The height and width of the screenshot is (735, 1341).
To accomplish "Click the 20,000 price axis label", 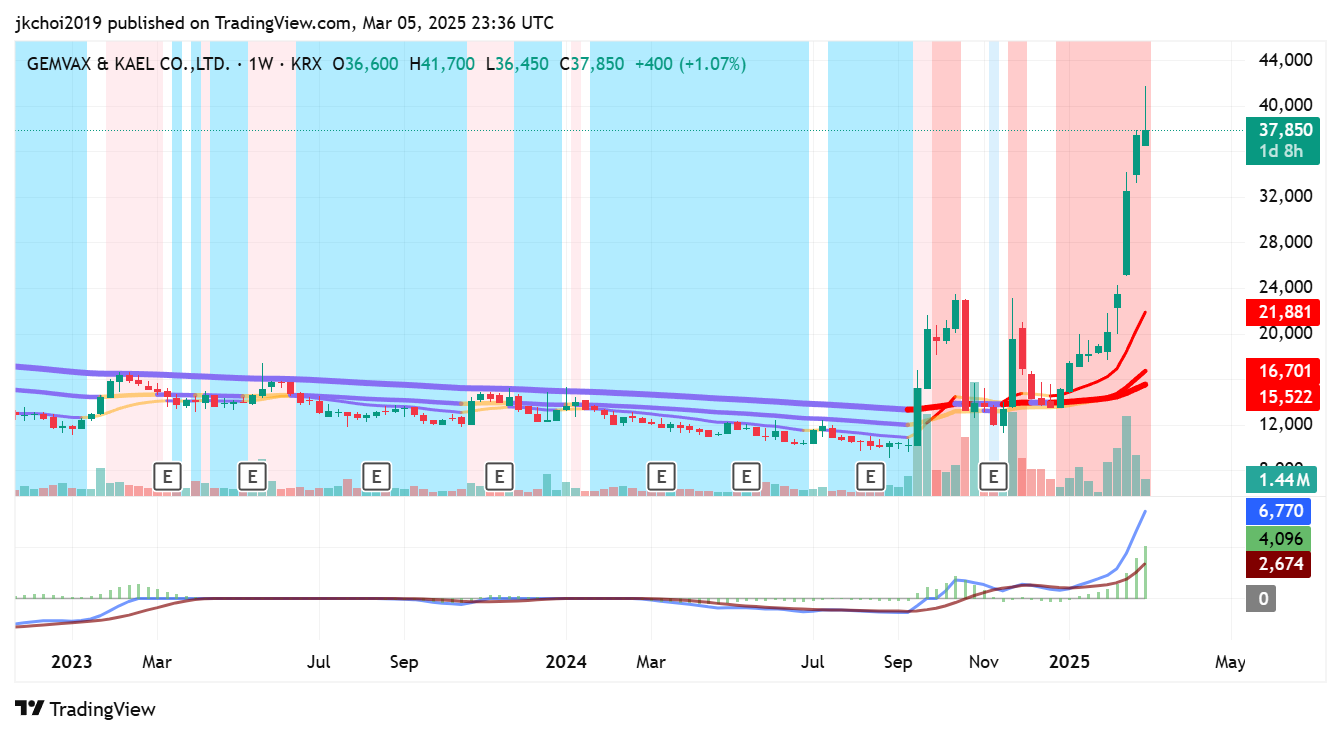I will click(1285, 333).
